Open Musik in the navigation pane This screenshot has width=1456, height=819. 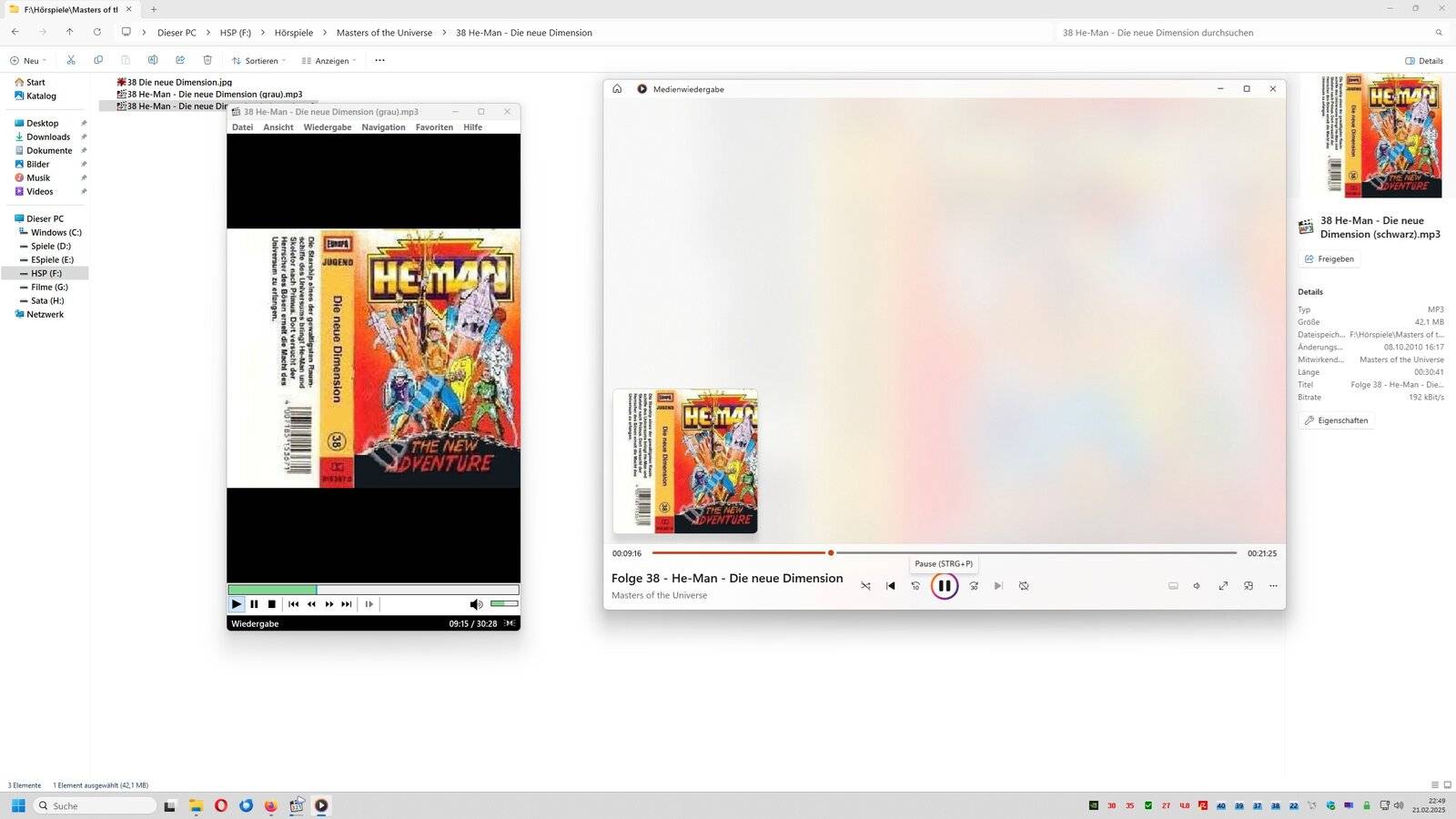point(38,177)
